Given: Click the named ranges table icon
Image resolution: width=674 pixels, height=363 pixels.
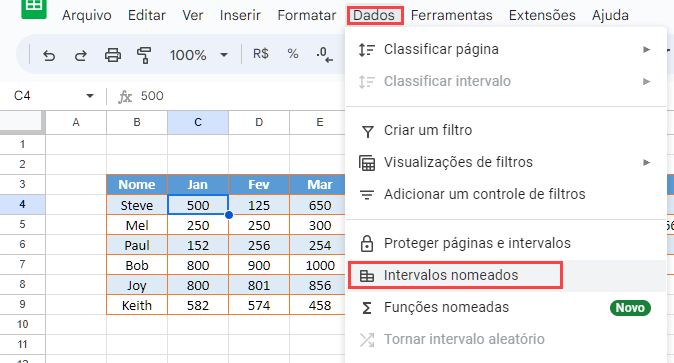Looking at the screenshot, I should pos(367,276).
